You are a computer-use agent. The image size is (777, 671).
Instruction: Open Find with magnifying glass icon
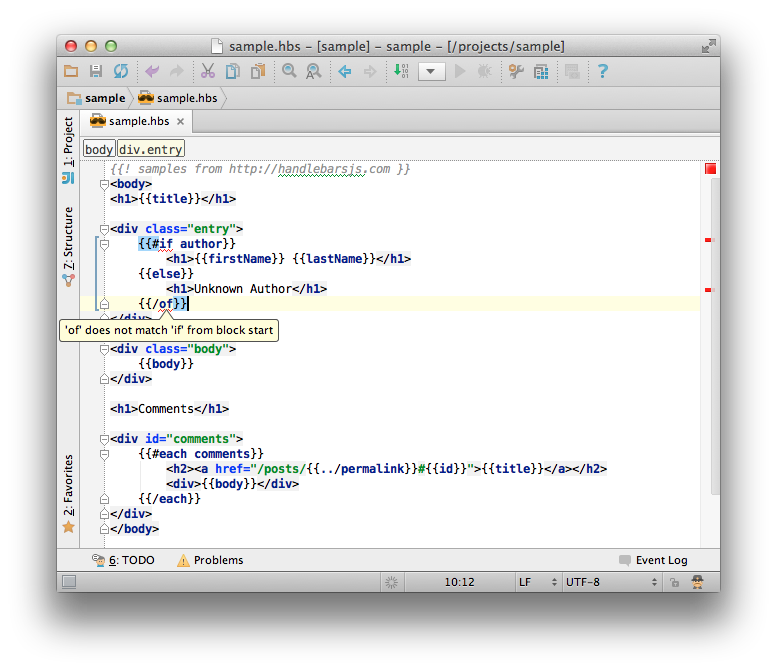pyautogui.click(x=289, y=71)
